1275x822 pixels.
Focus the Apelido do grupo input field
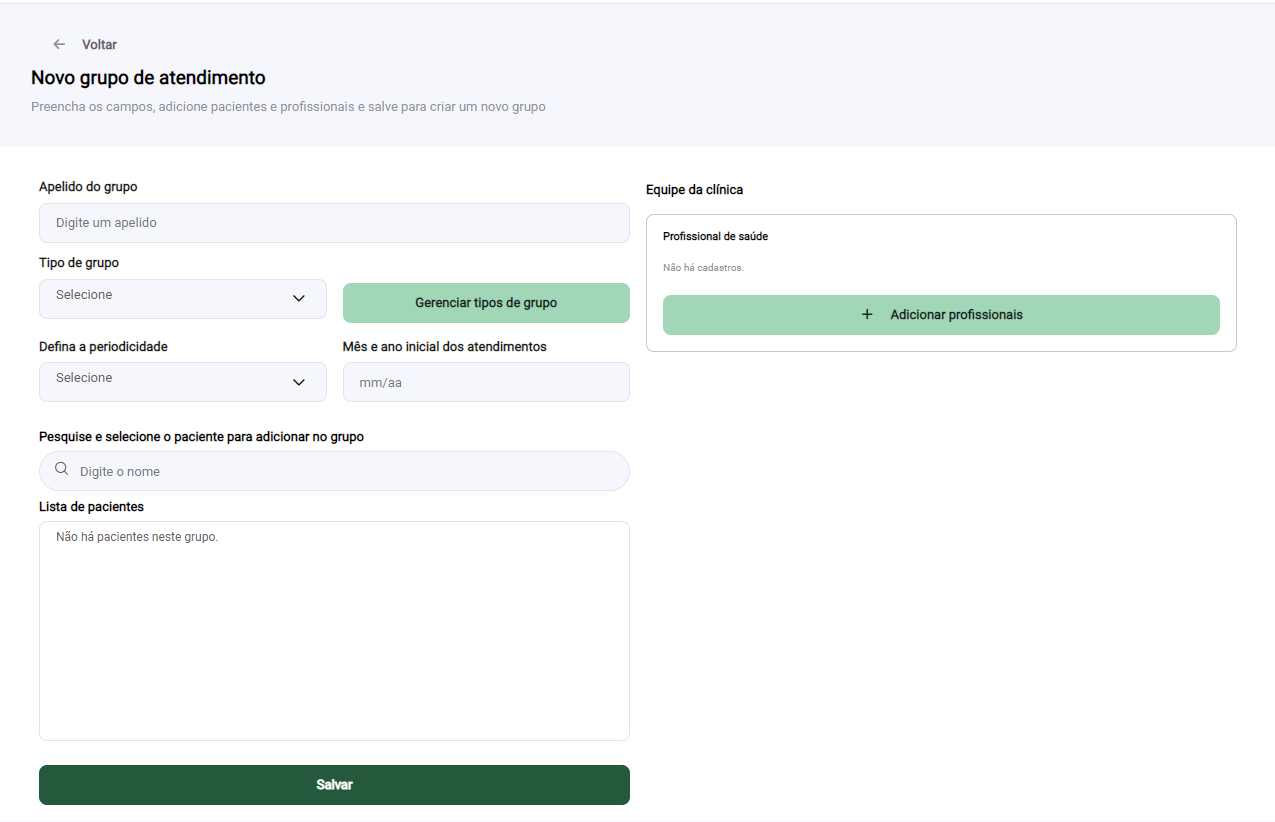(334, 223)
